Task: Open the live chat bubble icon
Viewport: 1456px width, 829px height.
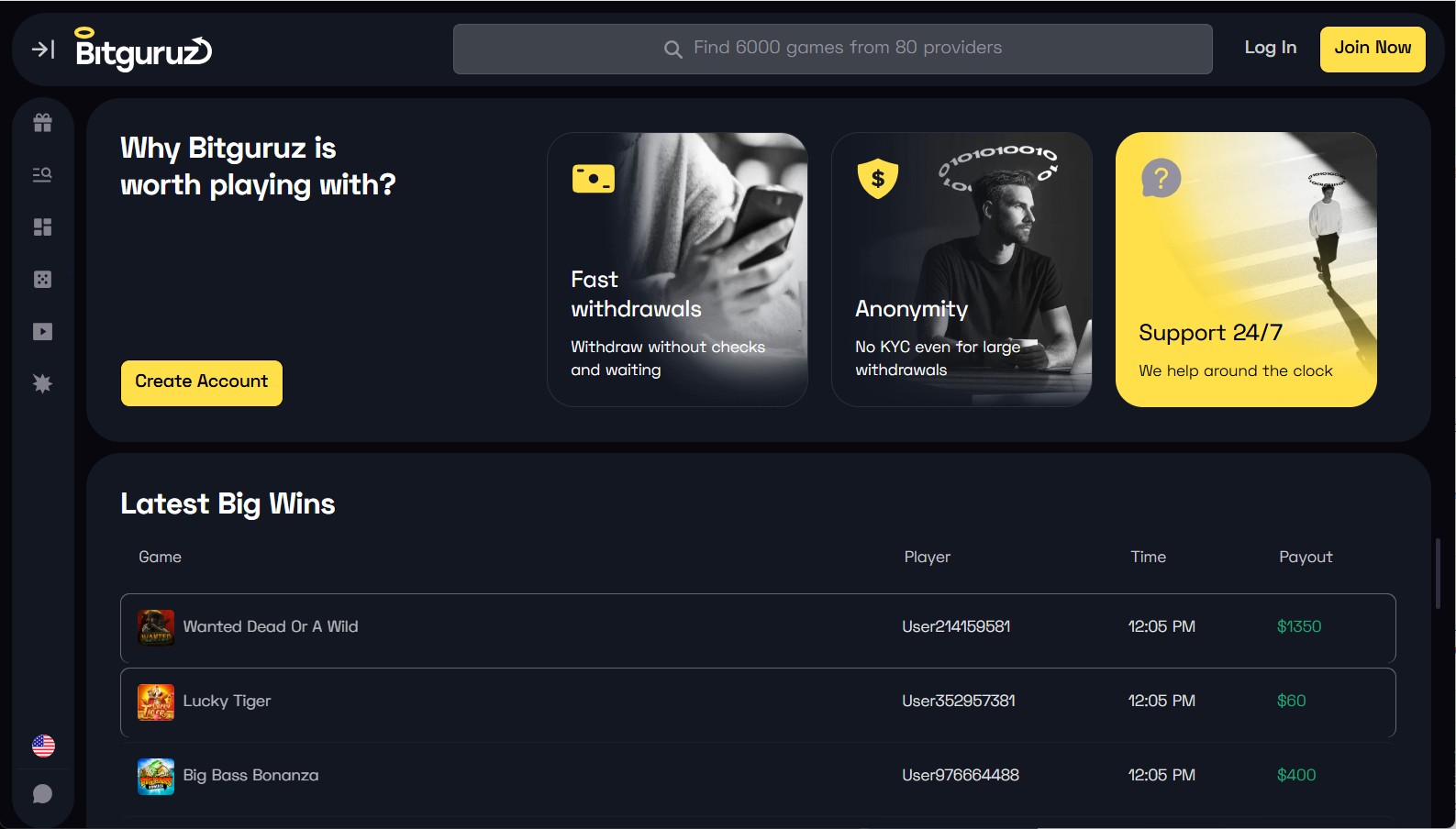Action: 43,794
